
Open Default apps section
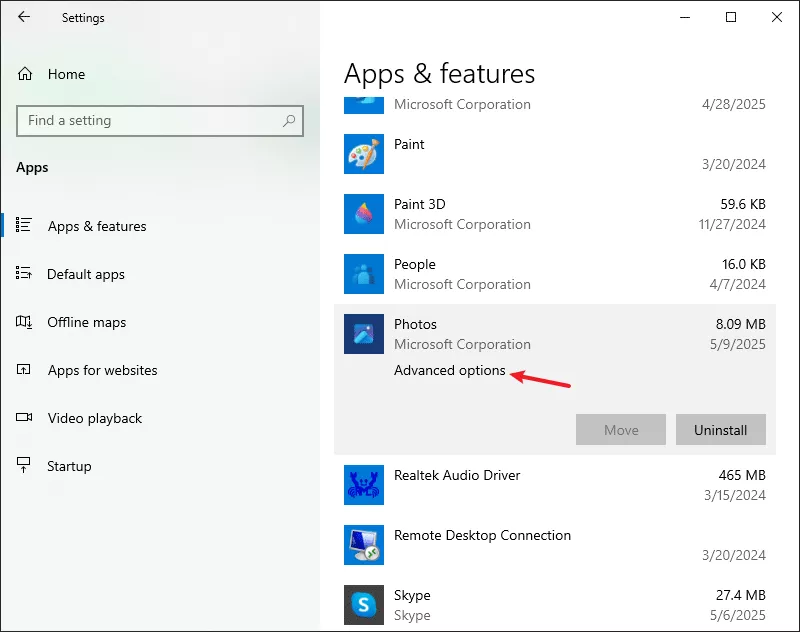click(x=85, y=274)
